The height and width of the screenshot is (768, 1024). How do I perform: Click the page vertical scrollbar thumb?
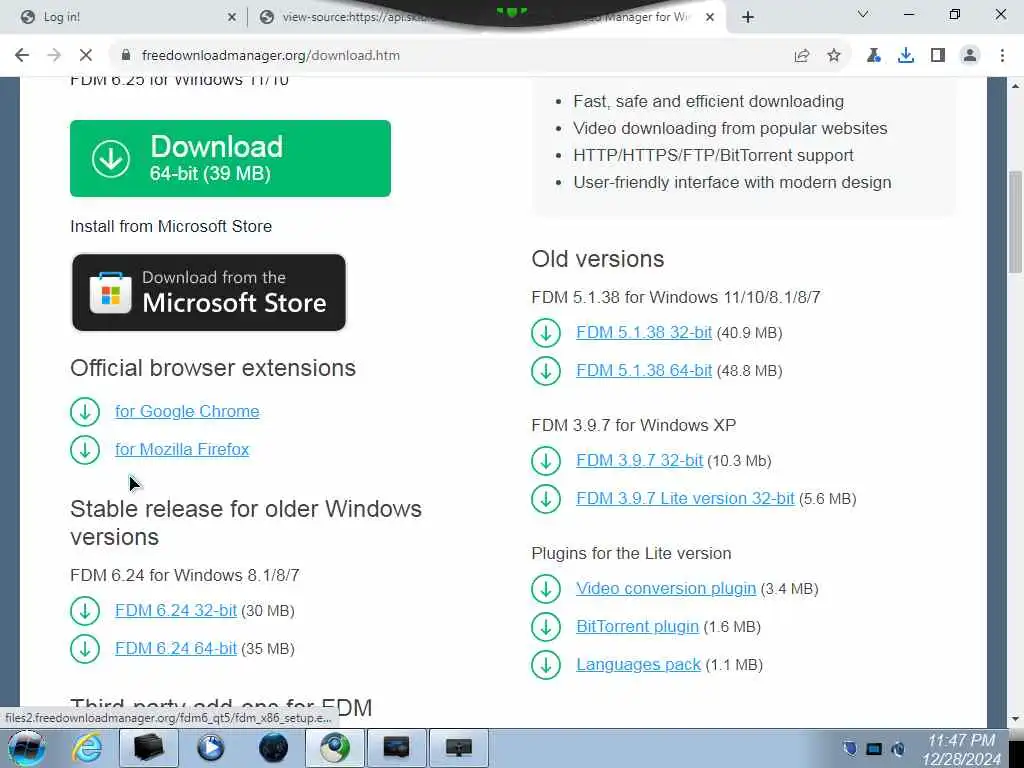pyautogui.click(x=1015, y=222)
